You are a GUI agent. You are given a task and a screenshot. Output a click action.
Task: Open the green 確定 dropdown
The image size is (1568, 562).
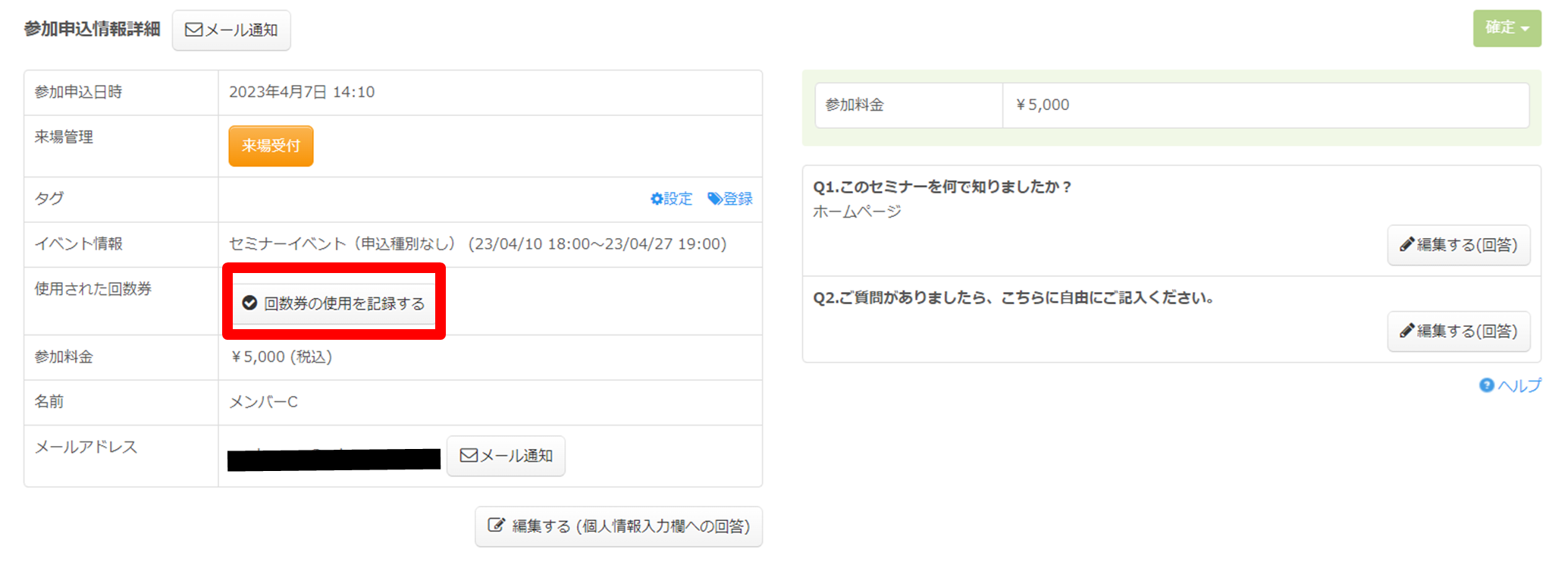1506,28
